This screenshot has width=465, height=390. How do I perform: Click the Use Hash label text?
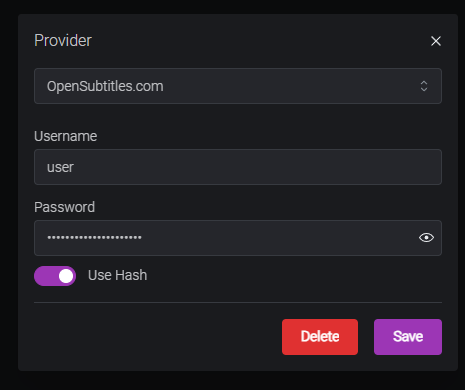[x=117, y=275]
